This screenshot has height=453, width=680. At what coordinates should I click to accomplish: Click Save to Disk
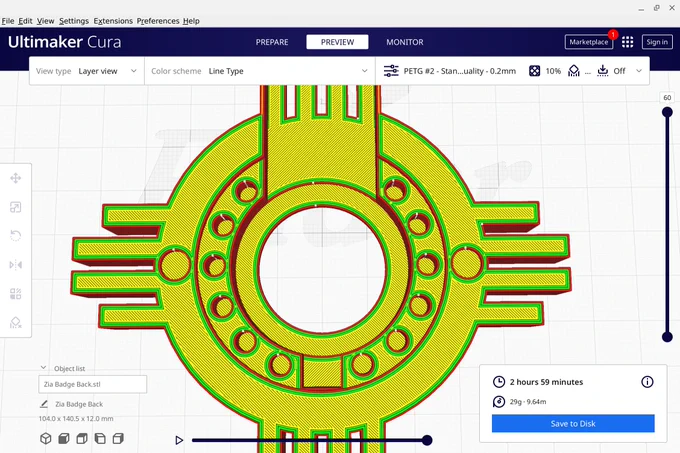573,424
